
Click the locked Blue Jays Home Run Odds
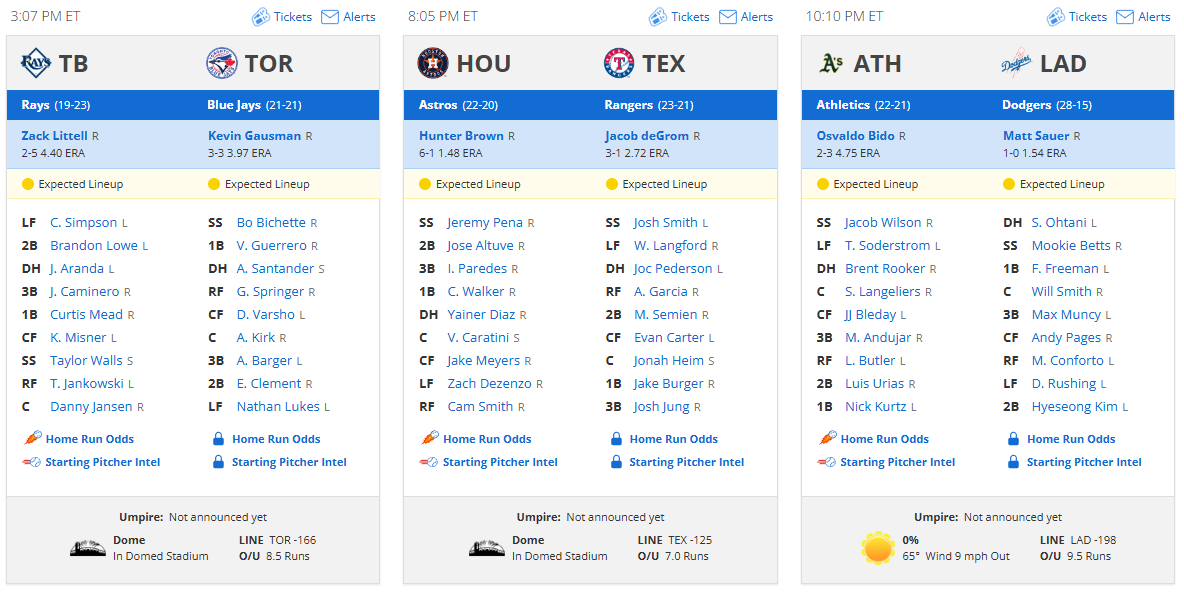coord(275,439)
